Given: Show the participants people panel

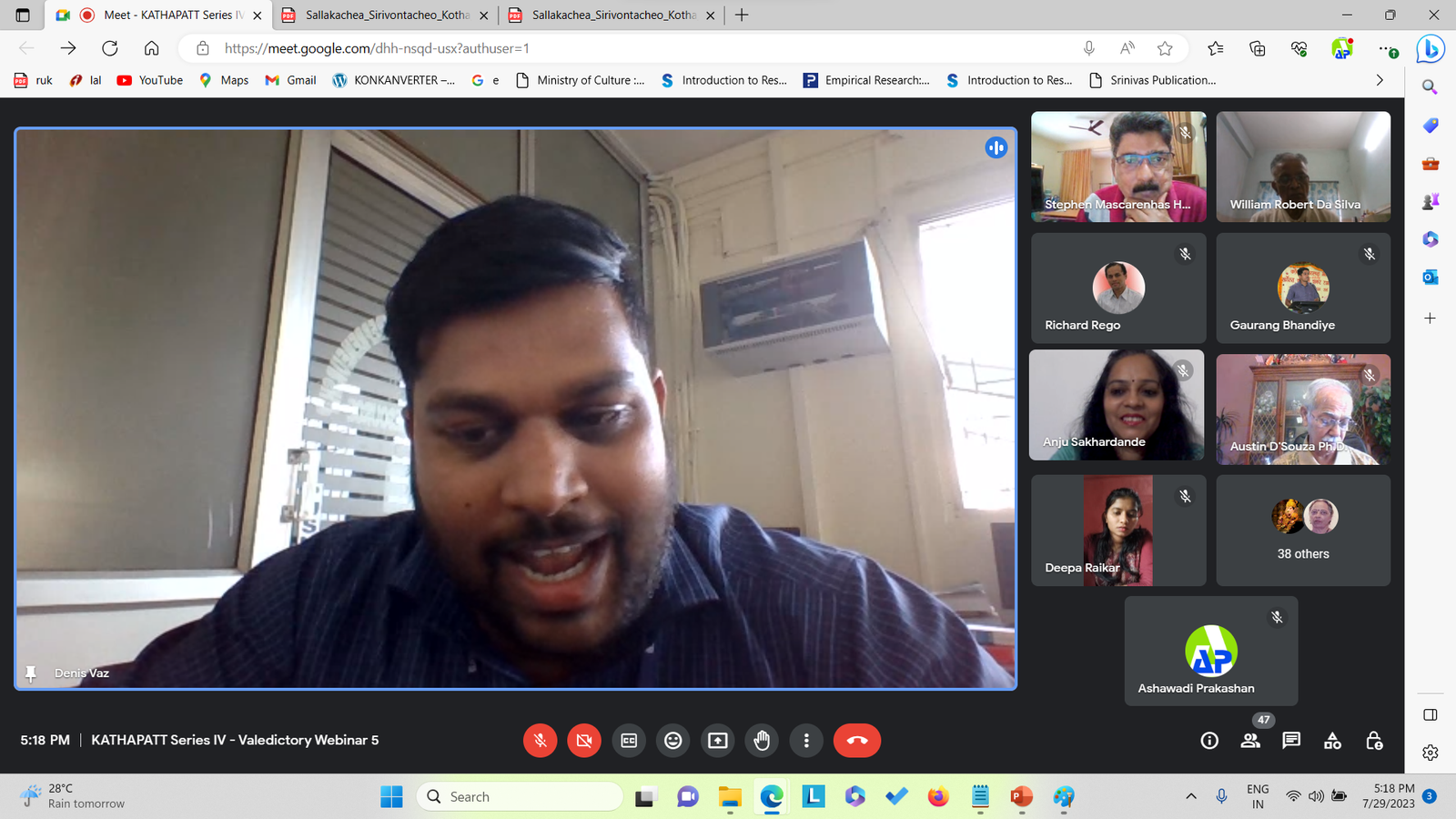Looking at the screenshot, I should [1251, 741].
